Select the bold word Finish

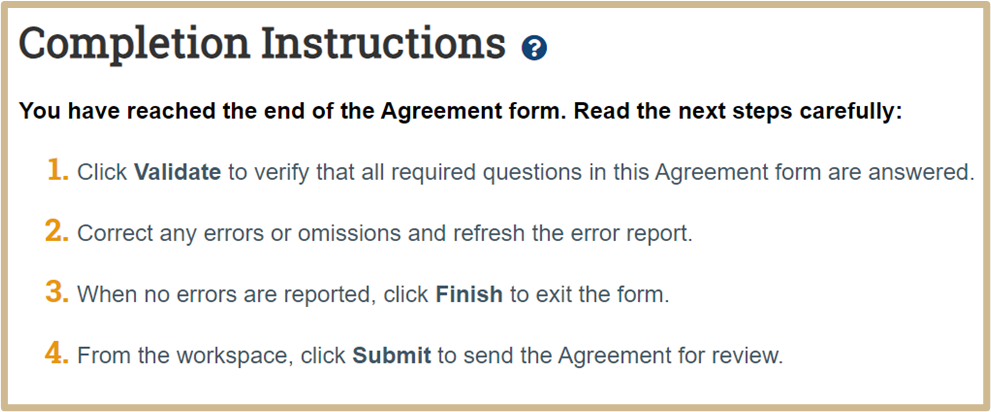tap(470, 295)
